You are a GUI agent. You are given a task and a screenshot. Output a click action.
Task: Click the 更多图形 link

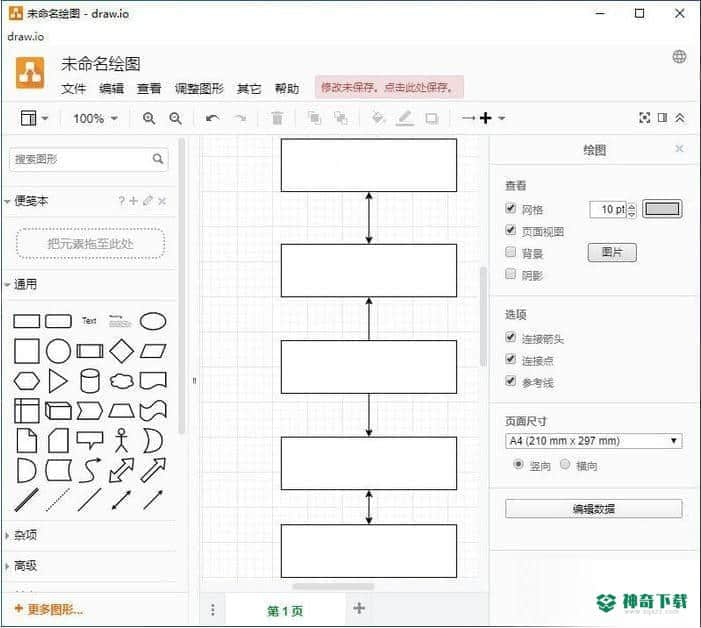[x=49, y=609]
